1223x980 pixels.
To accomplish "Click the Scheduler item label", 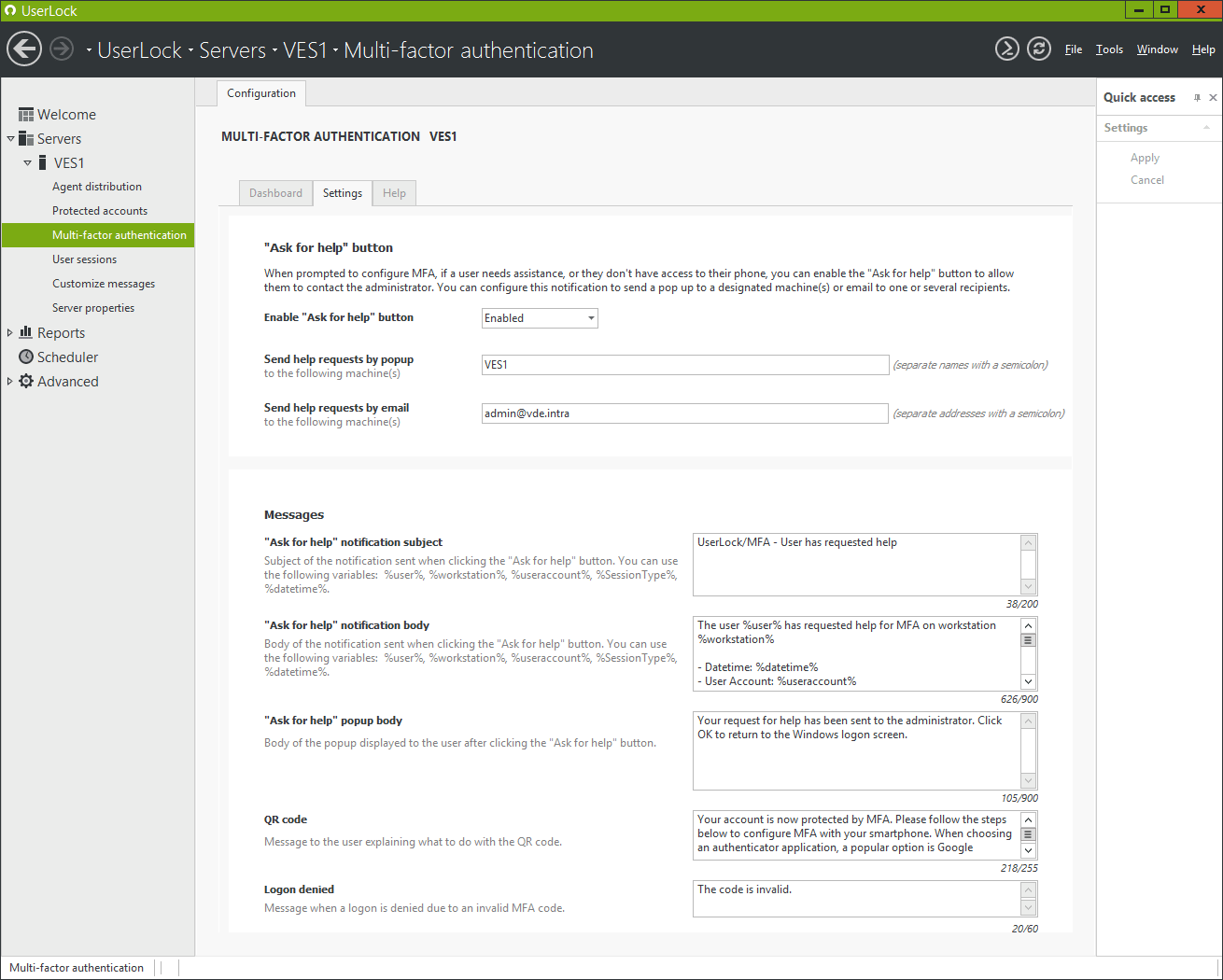I will coord(67,357).
